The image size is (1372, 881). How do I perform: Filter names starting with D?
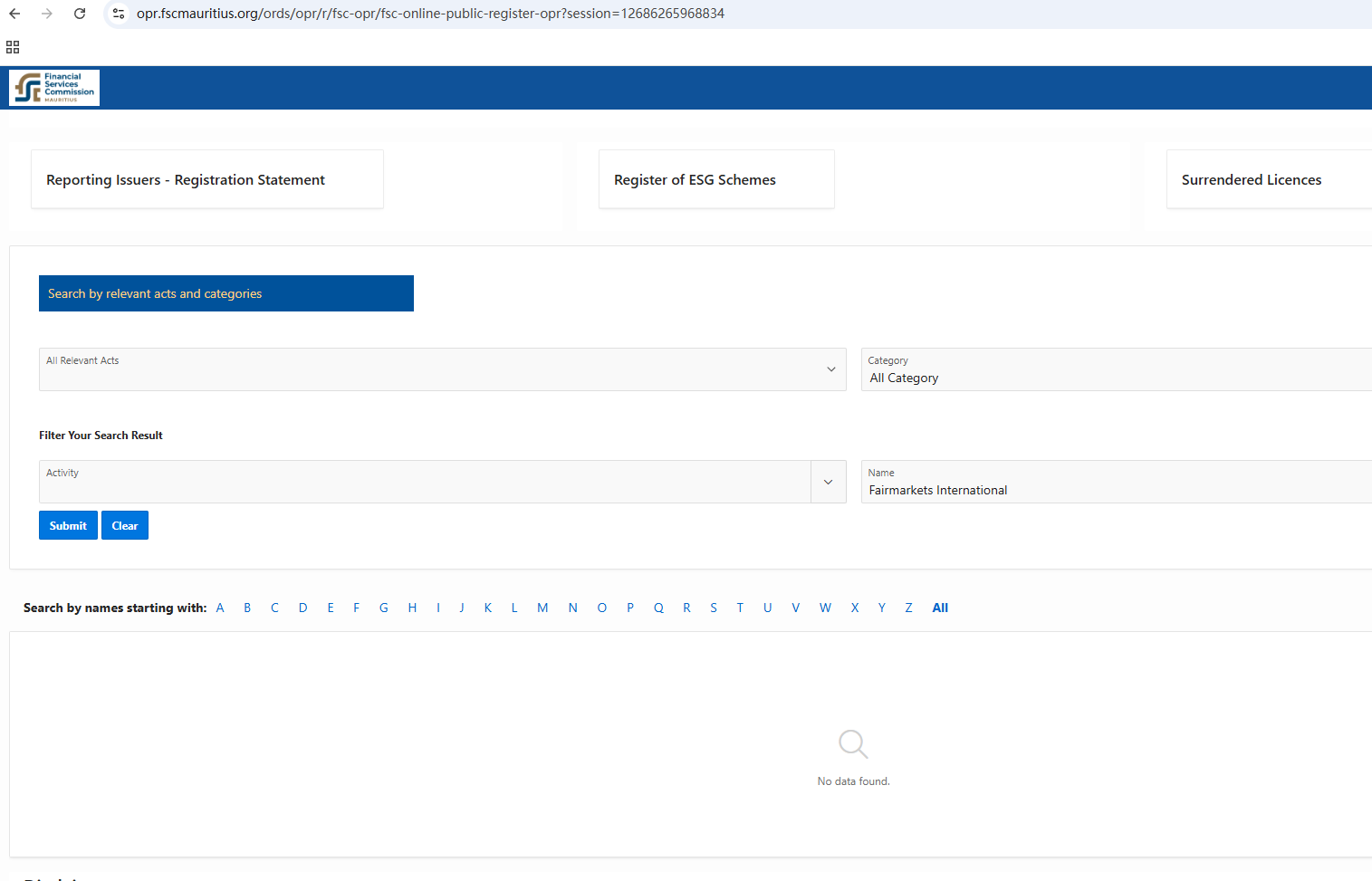click(x=302, y=608)
